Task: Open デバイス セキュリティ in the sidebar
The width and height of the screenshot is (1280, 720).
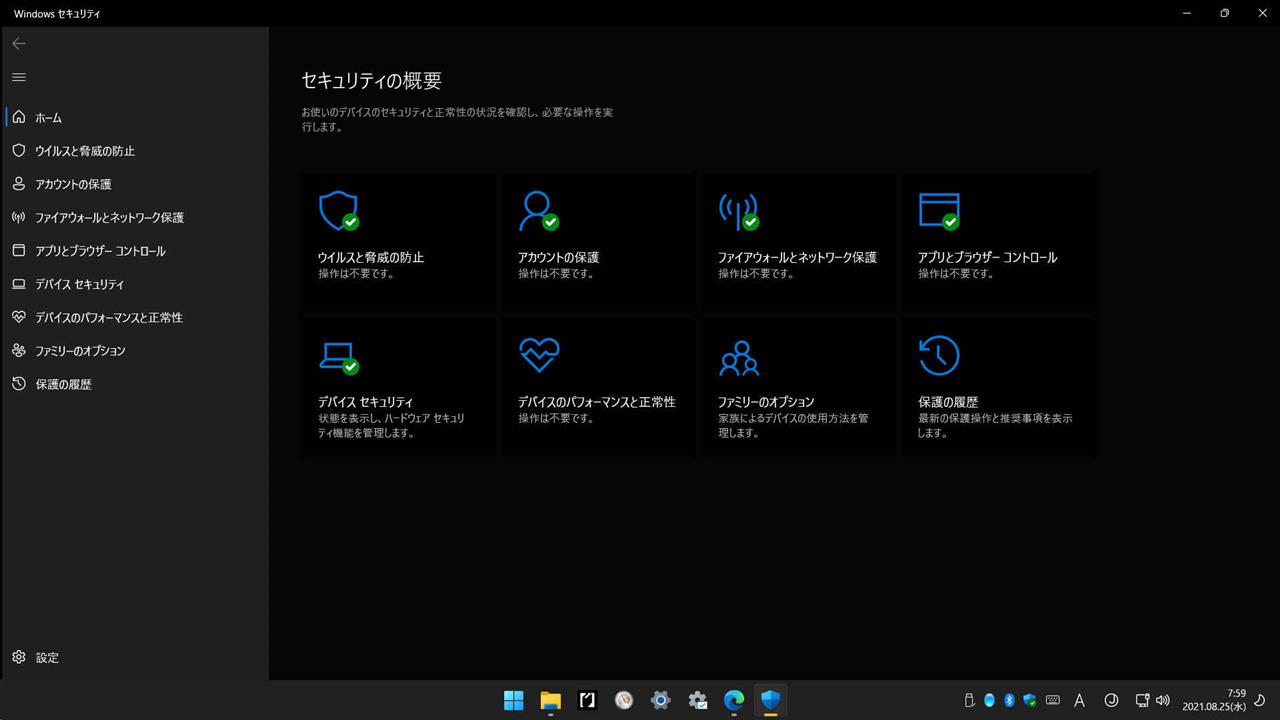Action: click(x=135, y=284)
